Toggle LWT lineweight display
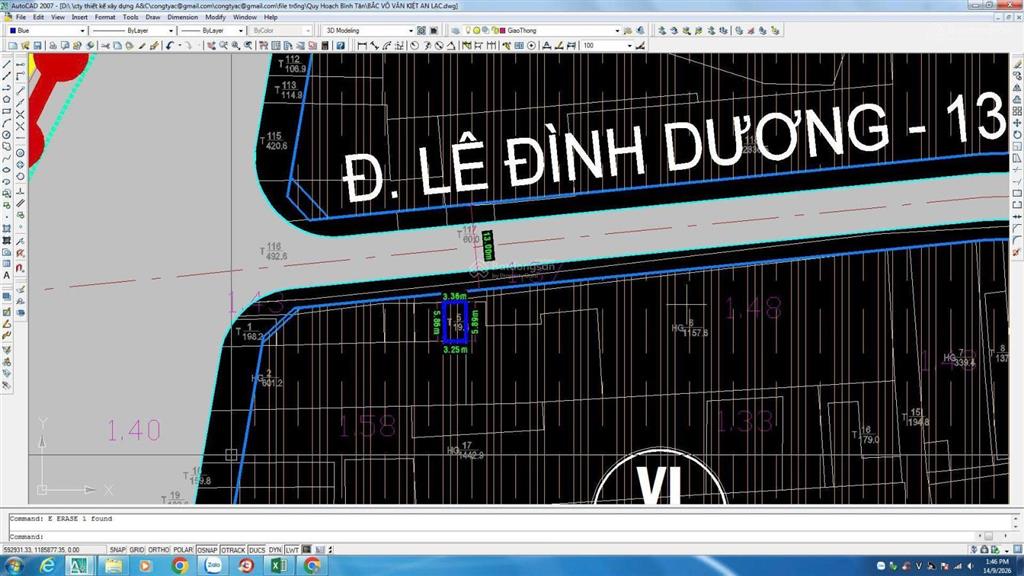Viewport: 1024px width, 576px height. click(x=292, y=550)
